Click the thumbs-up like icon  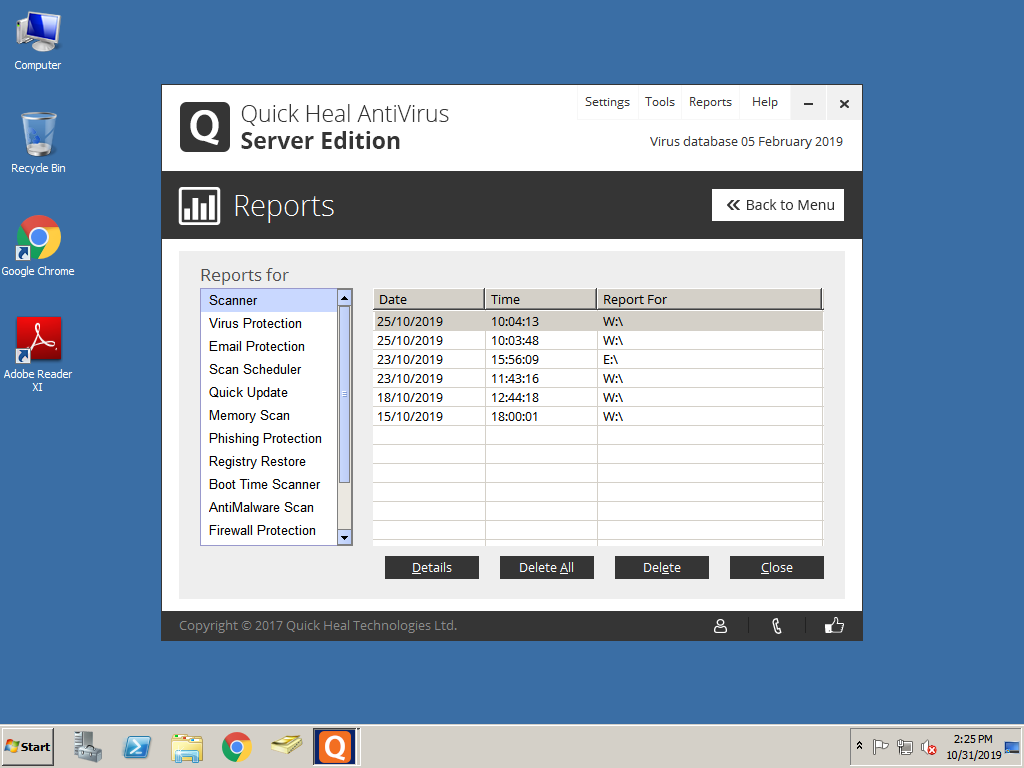[x=834, y=626]
